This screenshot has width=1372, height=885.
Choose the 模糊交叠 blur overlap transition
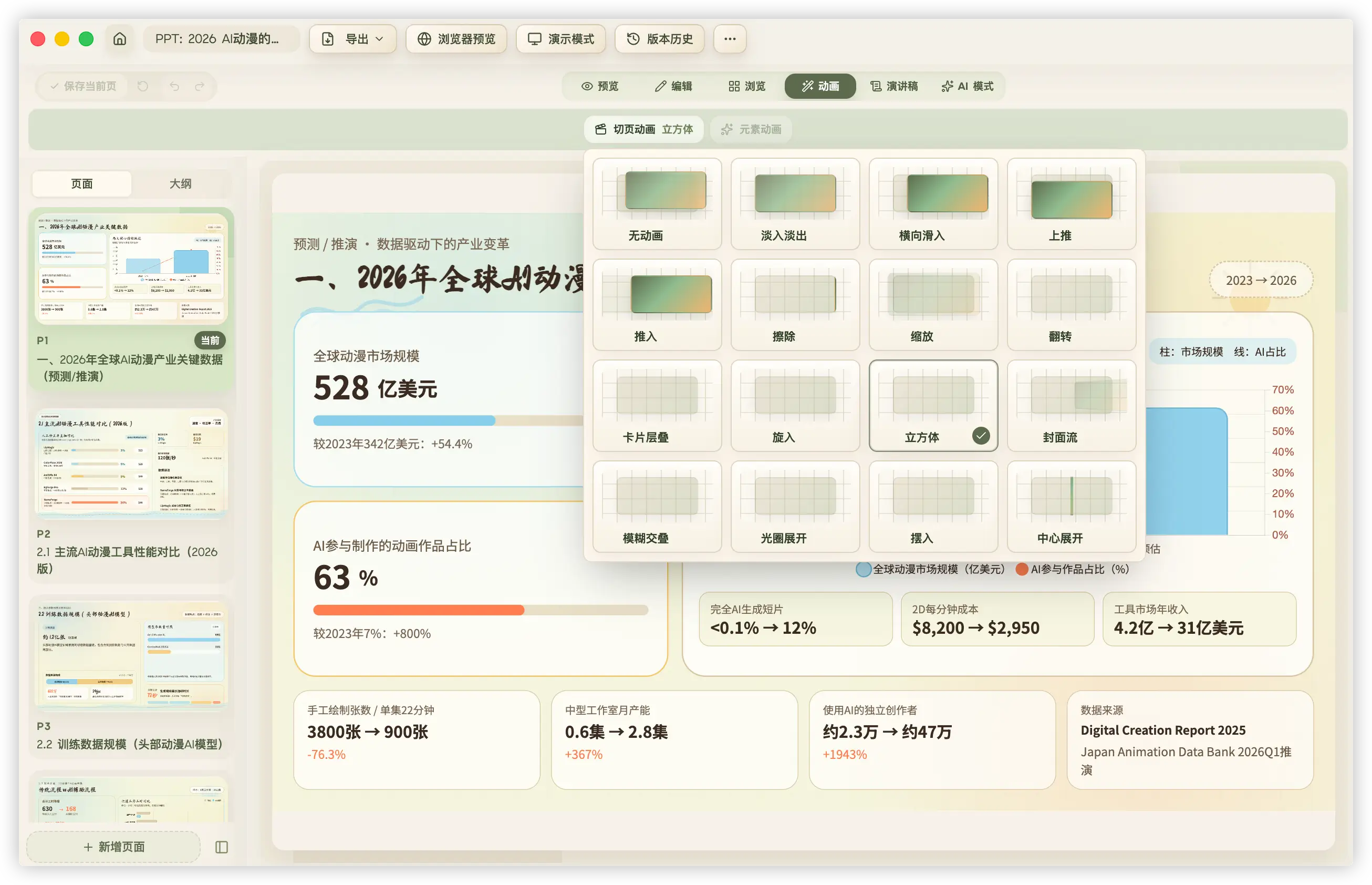pos(657,506)
